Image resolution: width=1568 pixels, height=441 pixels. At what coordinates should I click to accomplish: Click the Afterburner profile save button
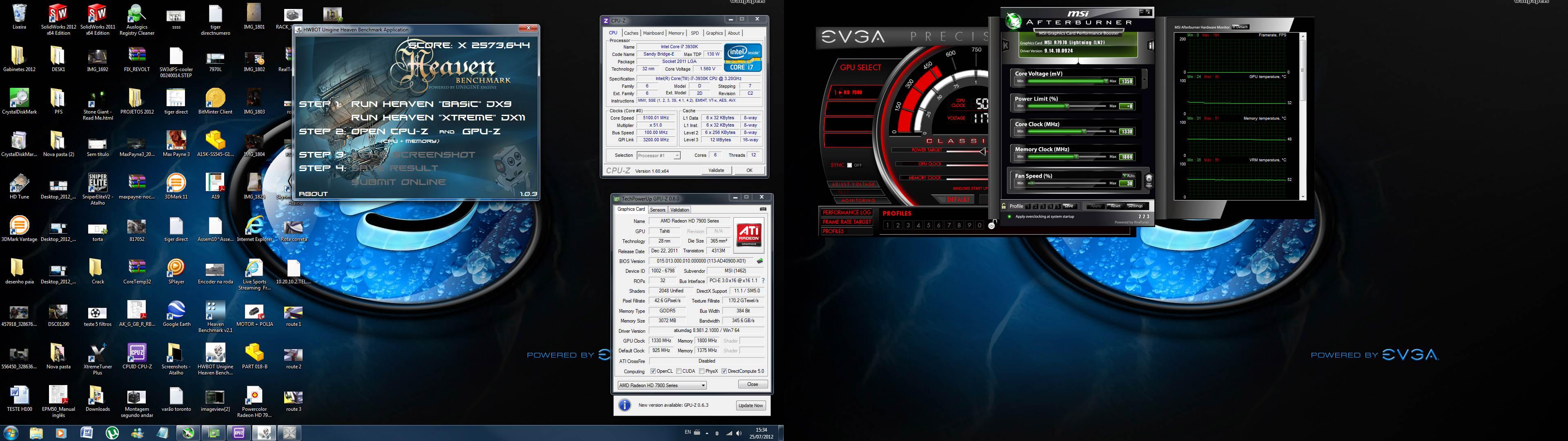1069,206
